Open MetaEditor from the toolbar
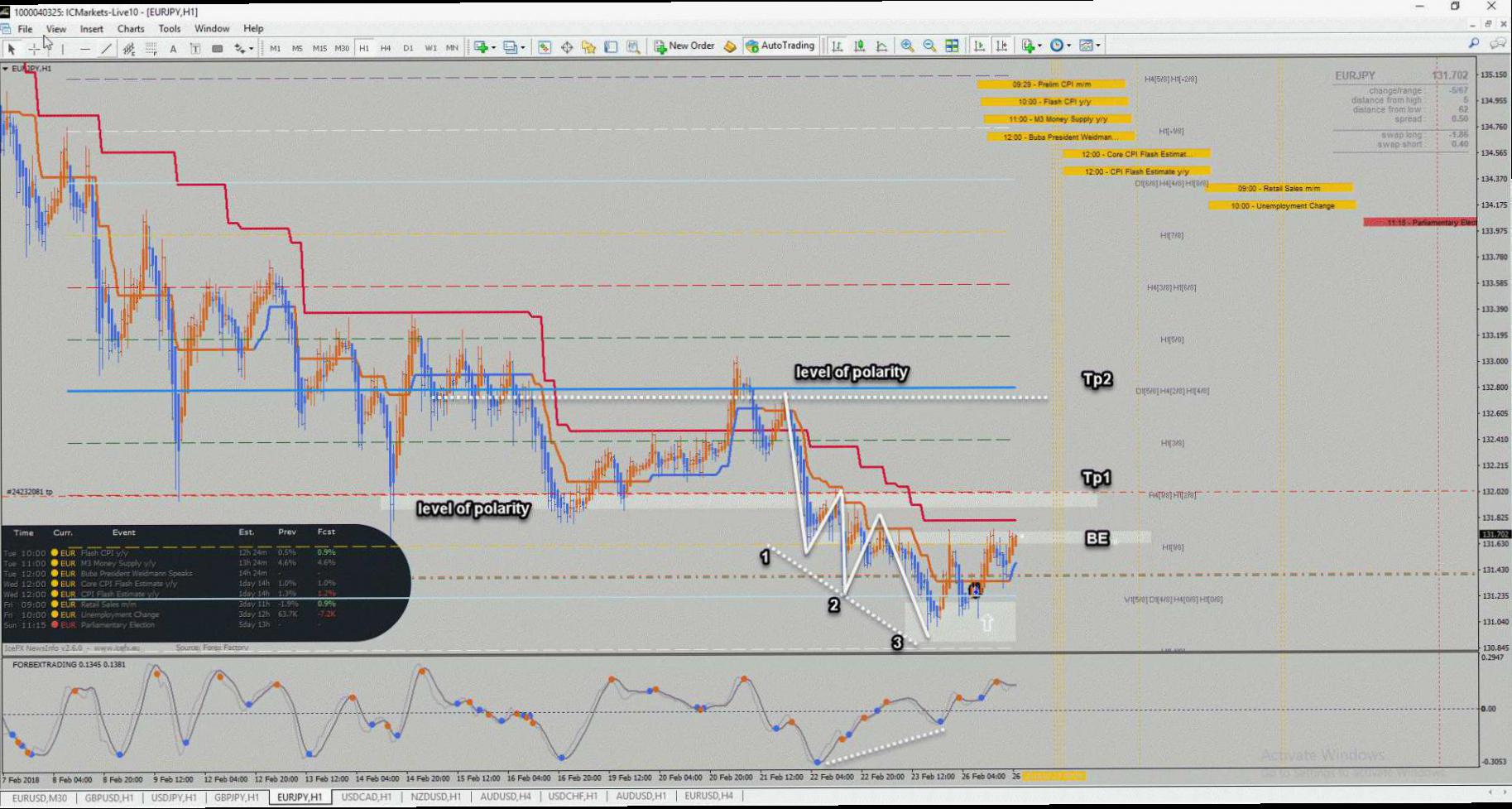The image size is (1512, 809). point(730,46)
